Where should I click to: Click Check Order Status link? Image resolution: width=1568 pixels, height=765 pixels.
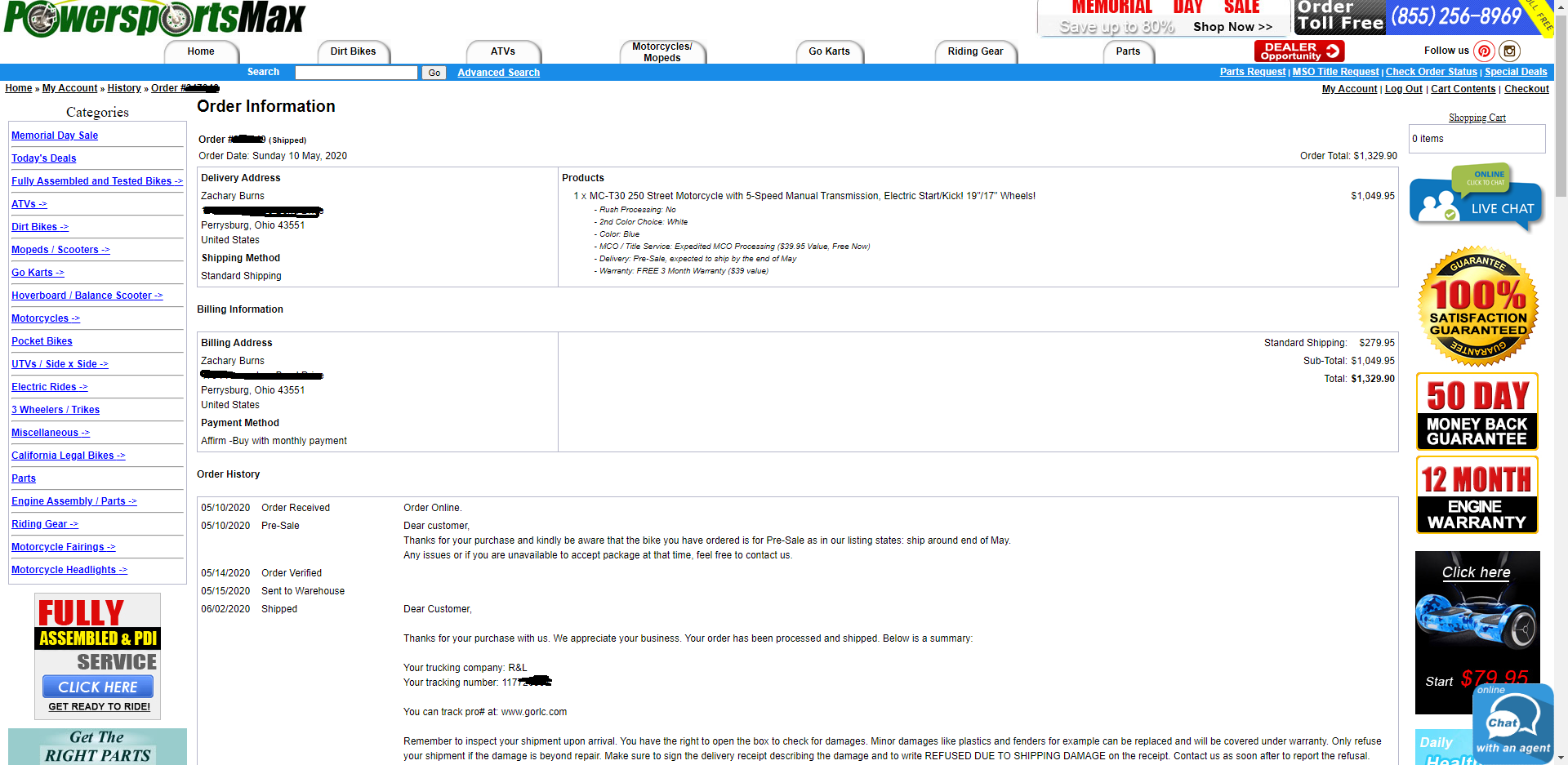[1432, 72]
